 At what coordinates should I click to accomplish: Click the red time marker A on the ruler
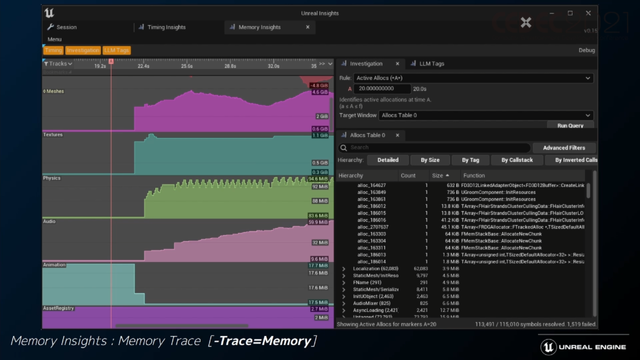point(111,61)
